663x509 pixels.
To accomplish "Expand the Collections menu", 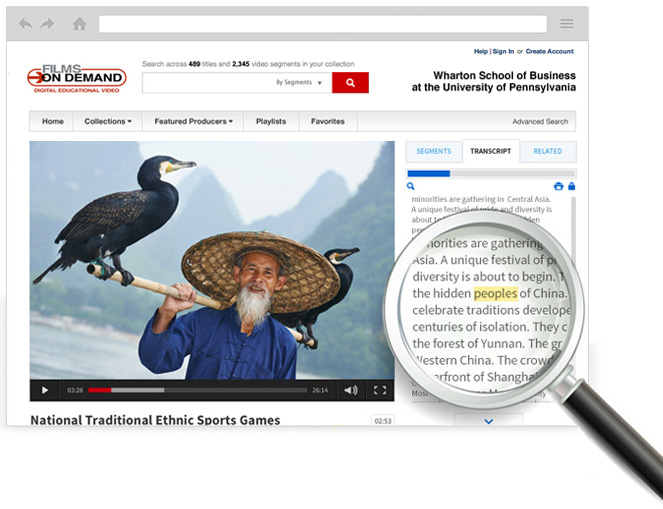I will [x=108, y=122].
